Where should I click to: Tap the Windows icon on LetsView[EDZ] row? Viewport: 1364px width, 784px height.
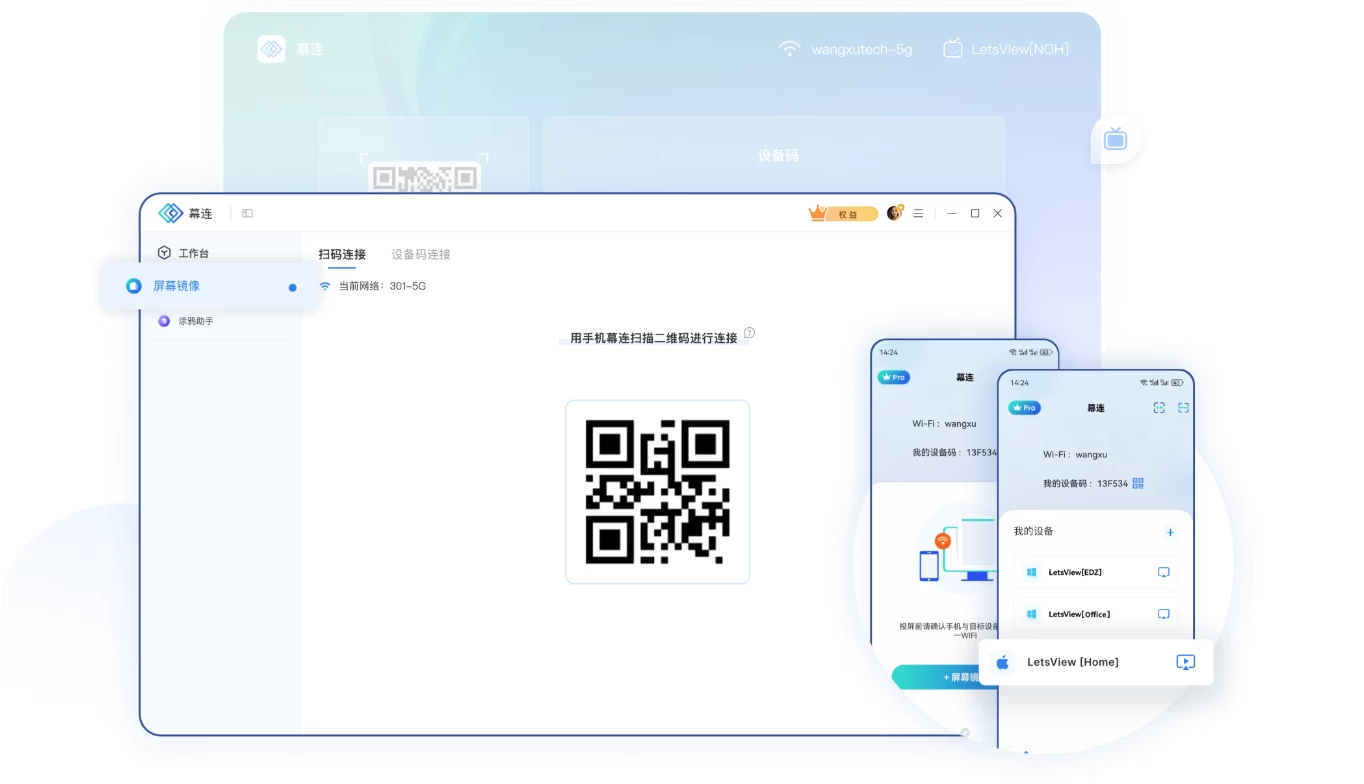click(1031, 572)
